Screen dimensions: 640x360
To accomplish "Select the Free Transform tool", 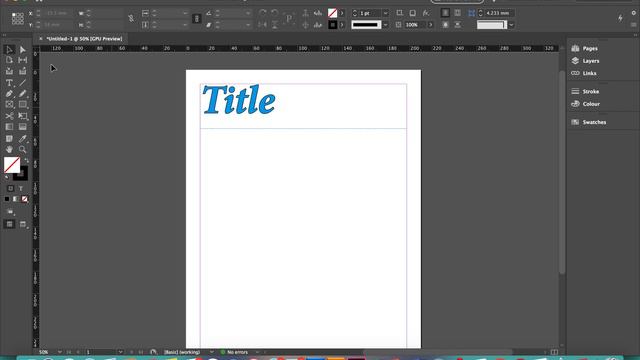I will tap(22, 116).
